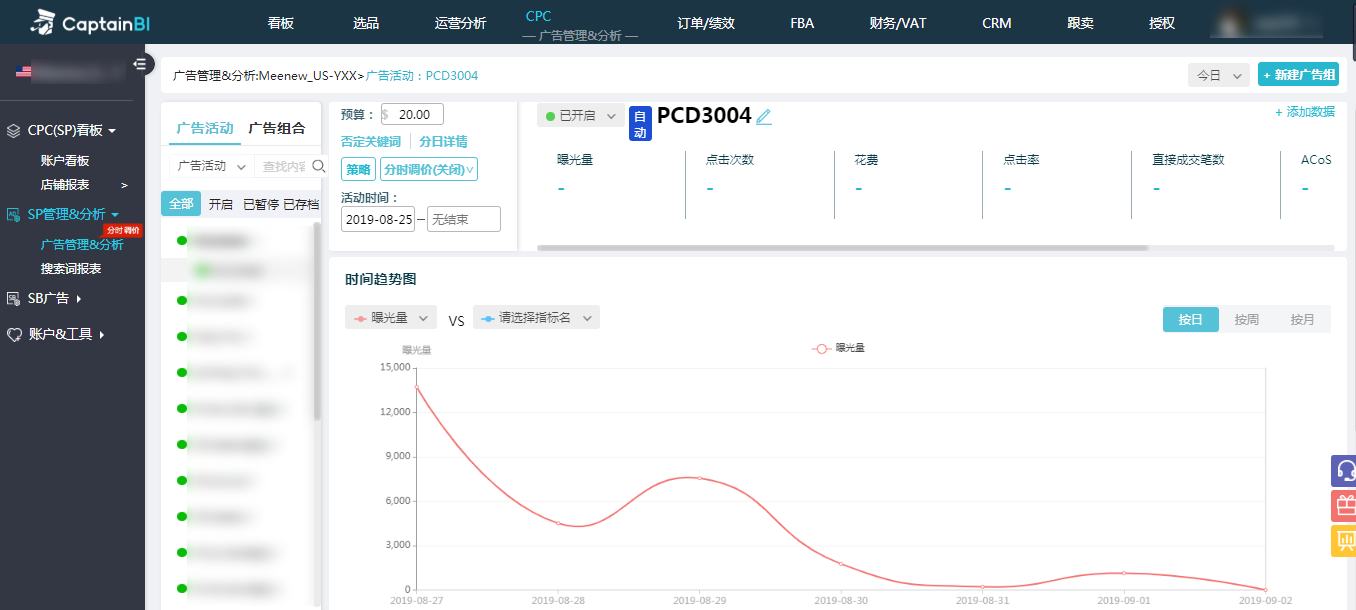Collapse the CPC(SP)看板 sidebar section
Screen dimensions: 1356x610
coord(112,131)
